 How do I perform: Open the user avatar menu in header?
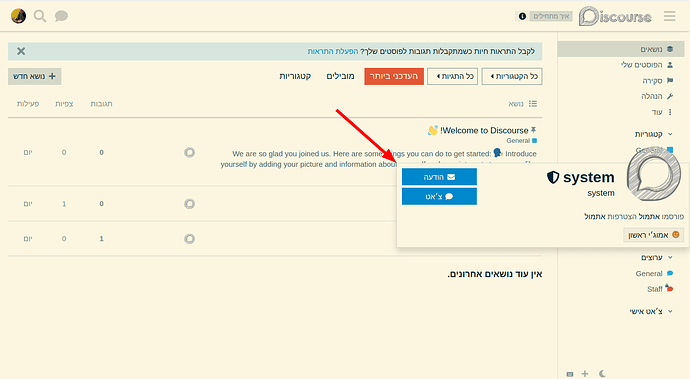click(18, 16)
